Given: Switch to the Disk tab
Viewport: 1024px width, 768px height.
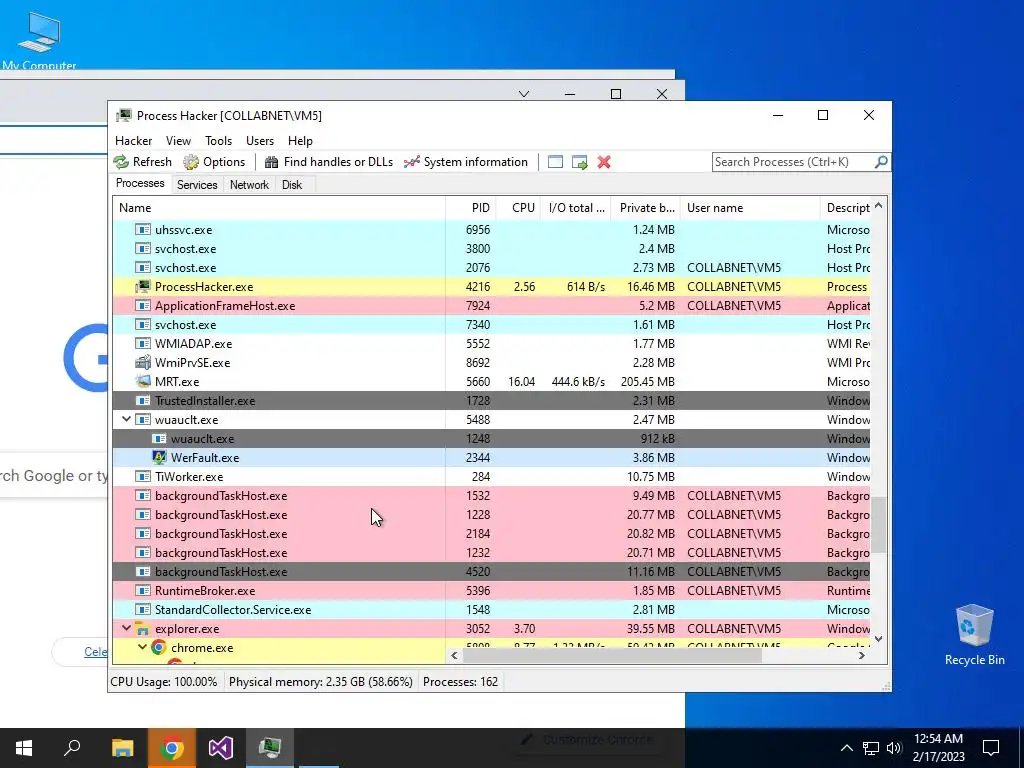Looking at the screenshot, I should pyautogui.click(x=292, y=185).
